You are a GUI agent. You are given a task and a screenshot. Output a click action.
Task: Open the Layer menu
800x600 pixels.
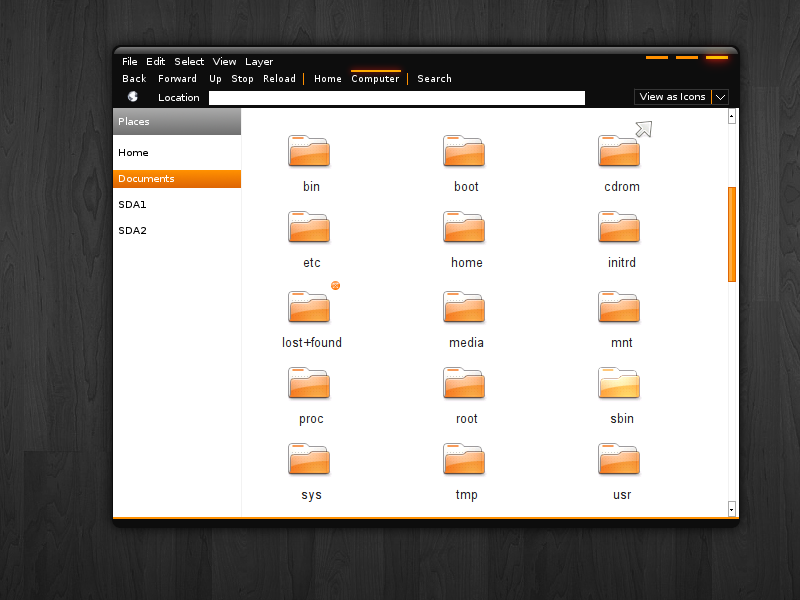(x=259, y=62)
